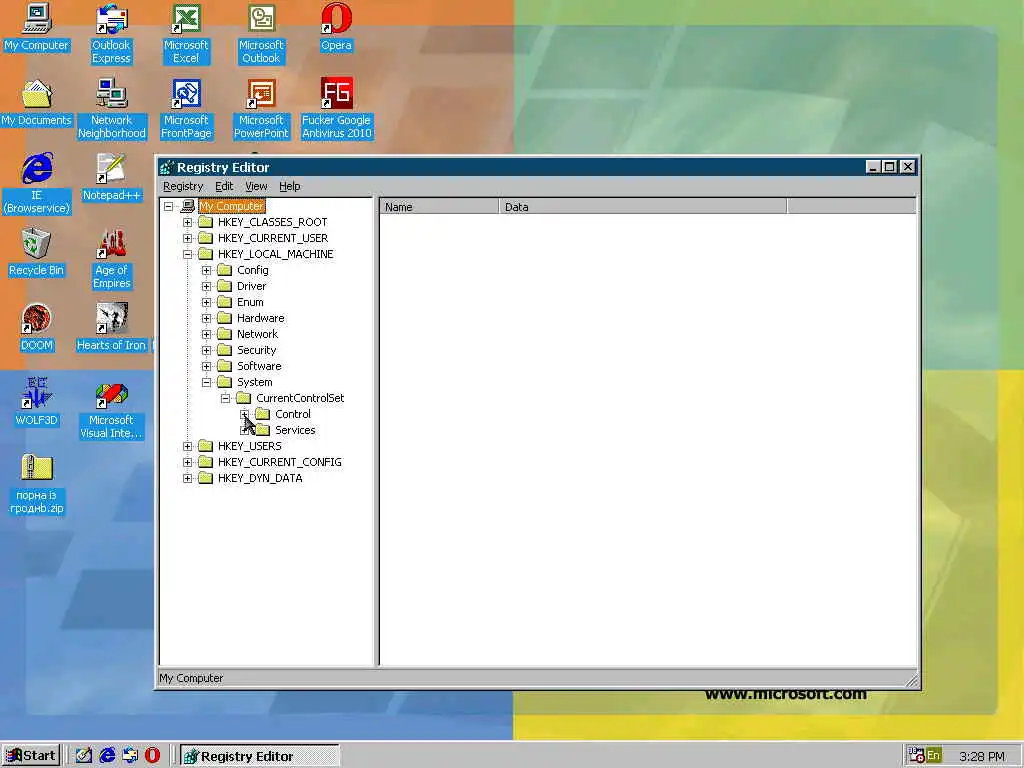Click the Opera quick launch icon in the taskbar
1024x768 pixels.
click(x=153, y=756)
